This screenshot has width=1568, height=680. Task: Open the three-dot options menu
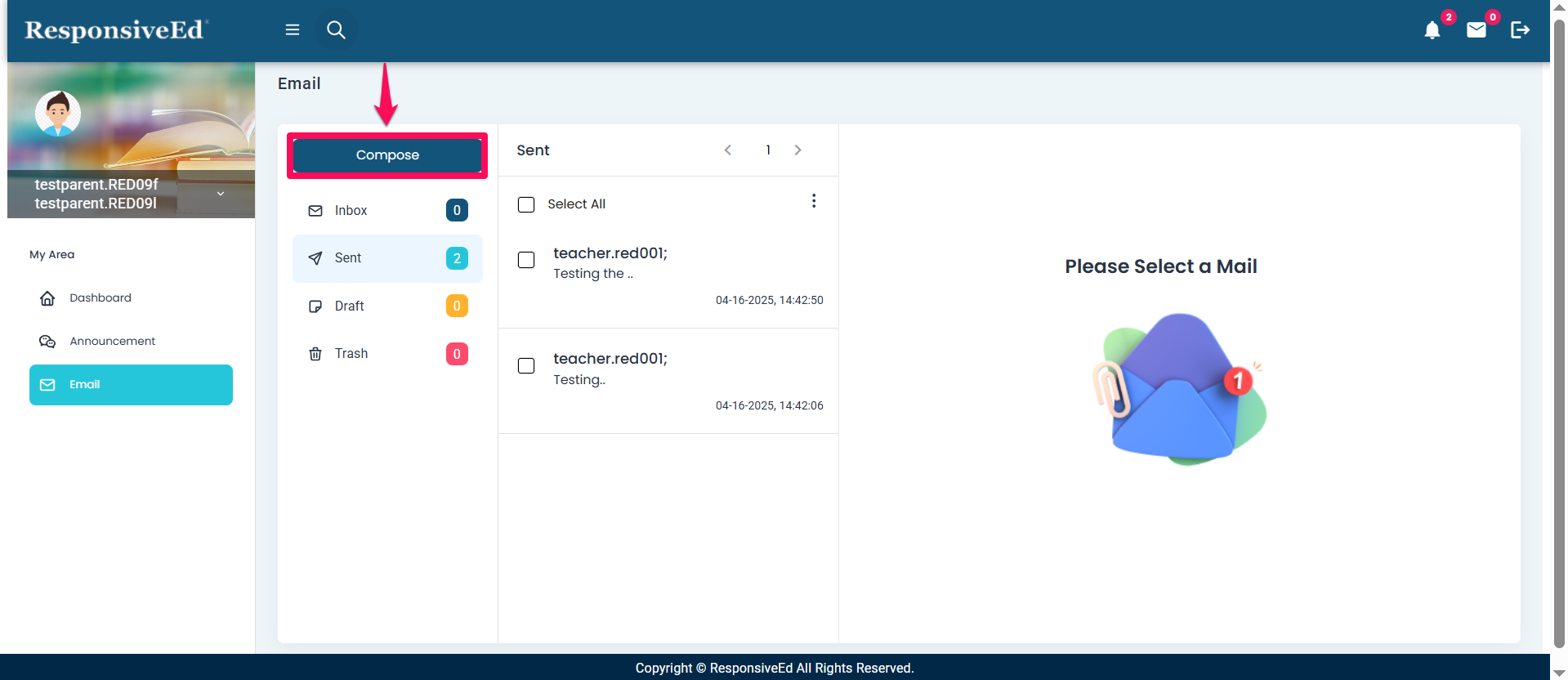coord(813,201)
